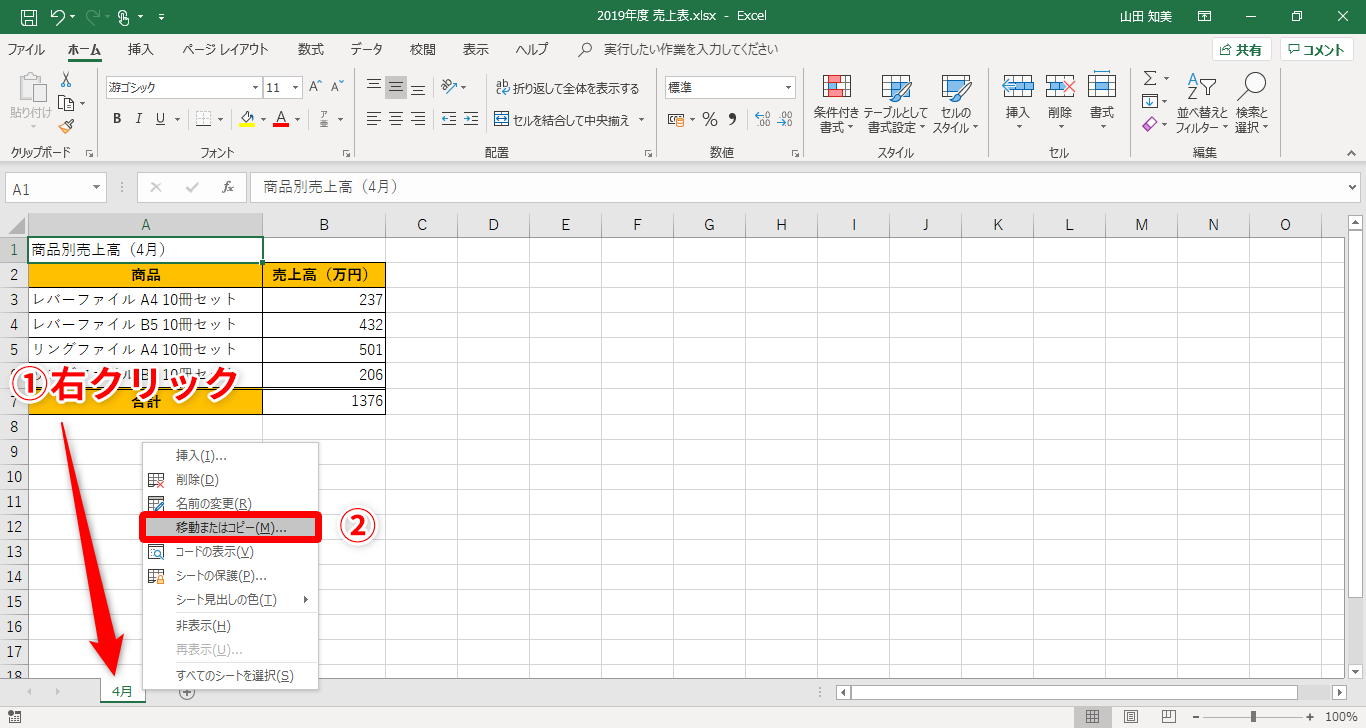Open the 条件付き書式 dropdown

(836, 102)
